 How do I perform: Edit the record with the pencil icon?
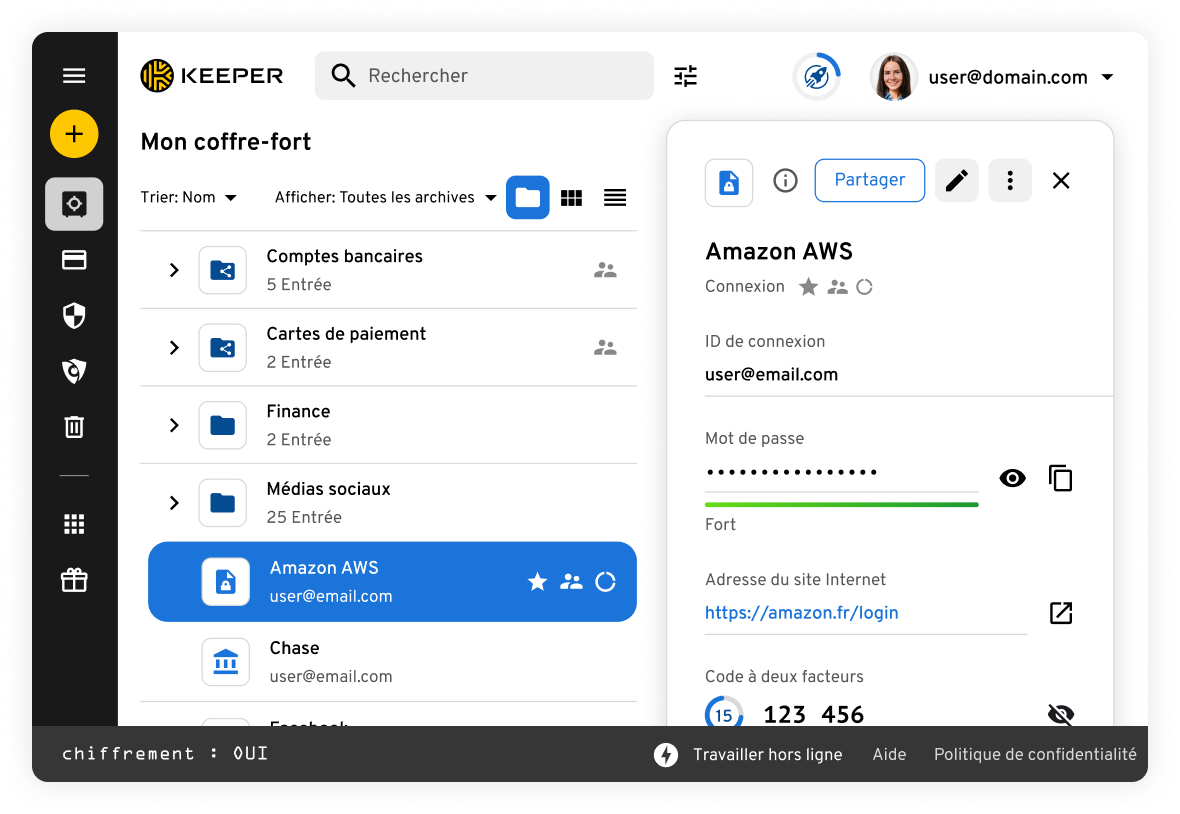[x=956, y=181]
